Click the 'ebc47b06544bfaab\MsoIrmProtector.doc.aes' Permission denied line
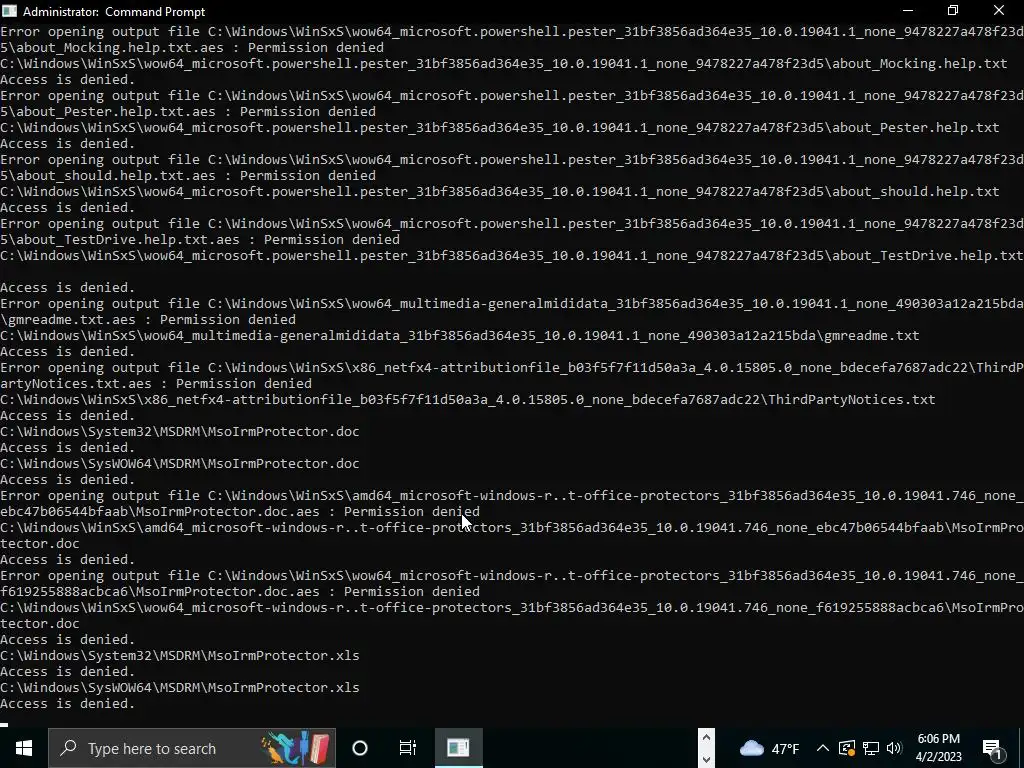The height and width of the screenshot is (768, 1024). pos(240,511)
